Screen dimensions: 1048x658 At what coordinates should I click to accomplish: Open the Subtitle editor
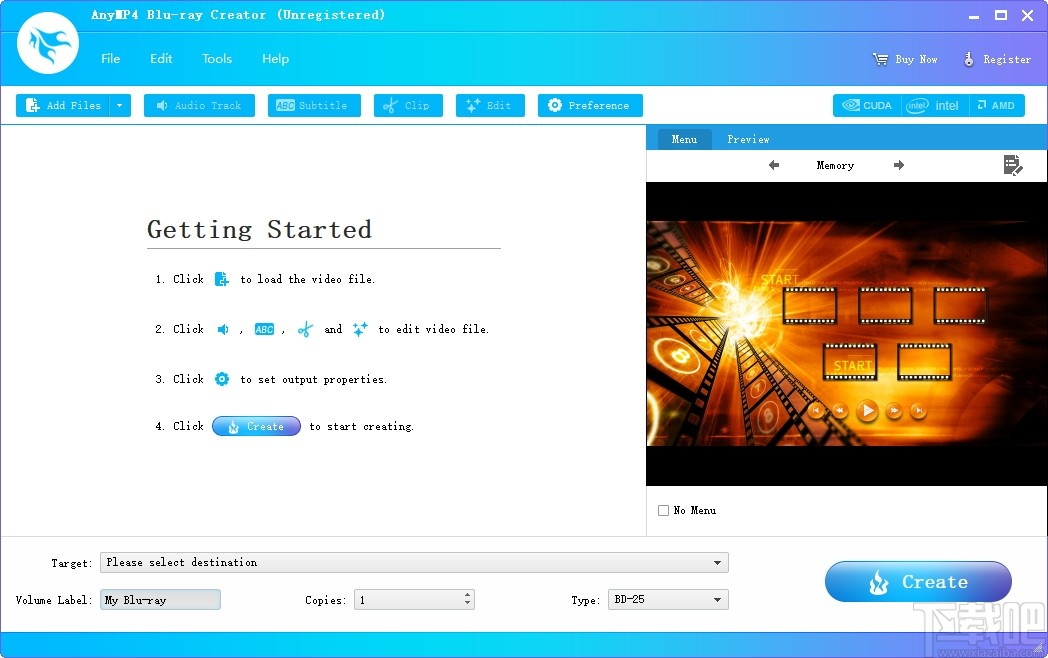(314, 105)
